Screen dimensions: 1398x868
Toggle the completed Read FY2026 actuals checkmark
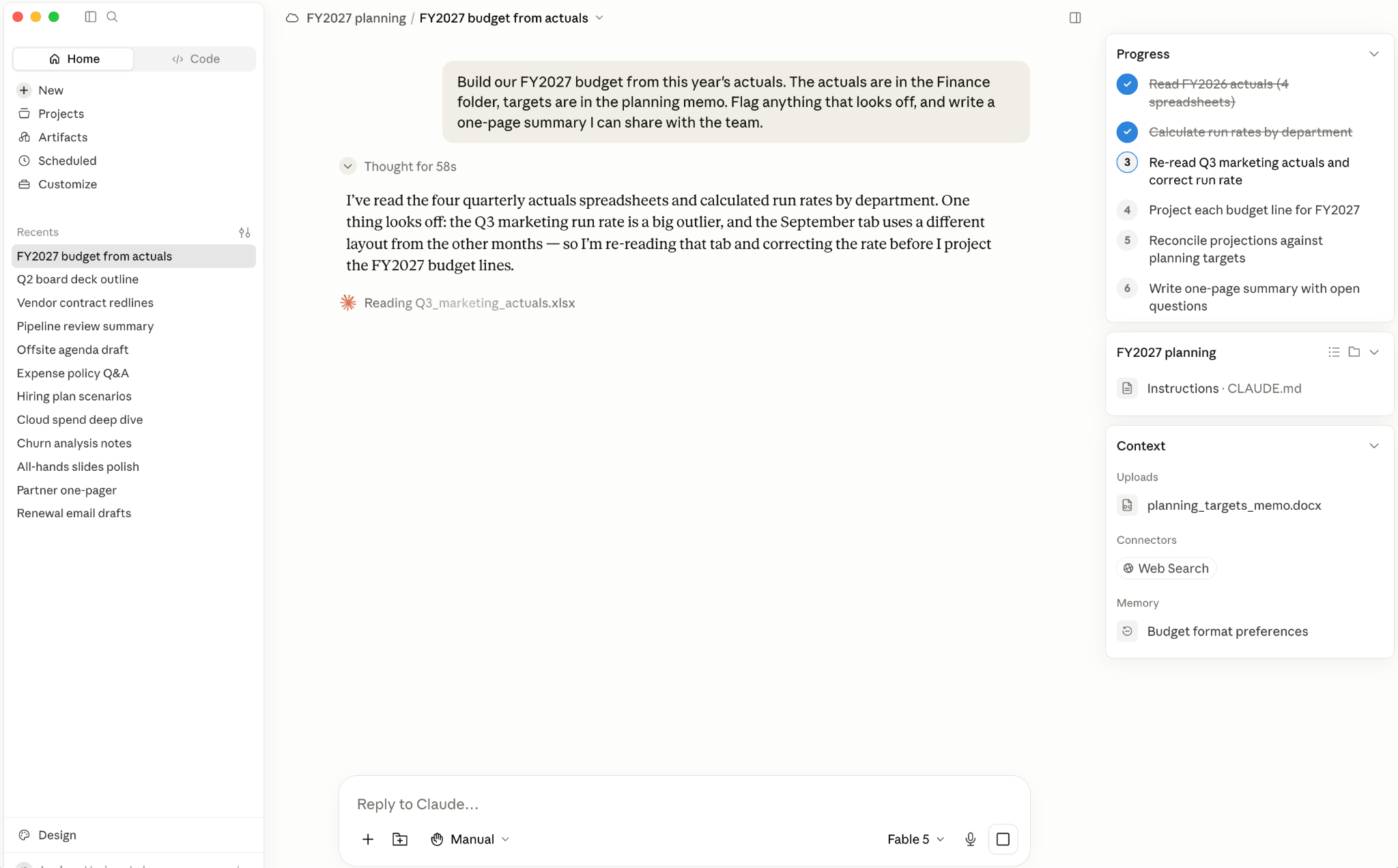pyautogui.click(x=1127, y=85)
